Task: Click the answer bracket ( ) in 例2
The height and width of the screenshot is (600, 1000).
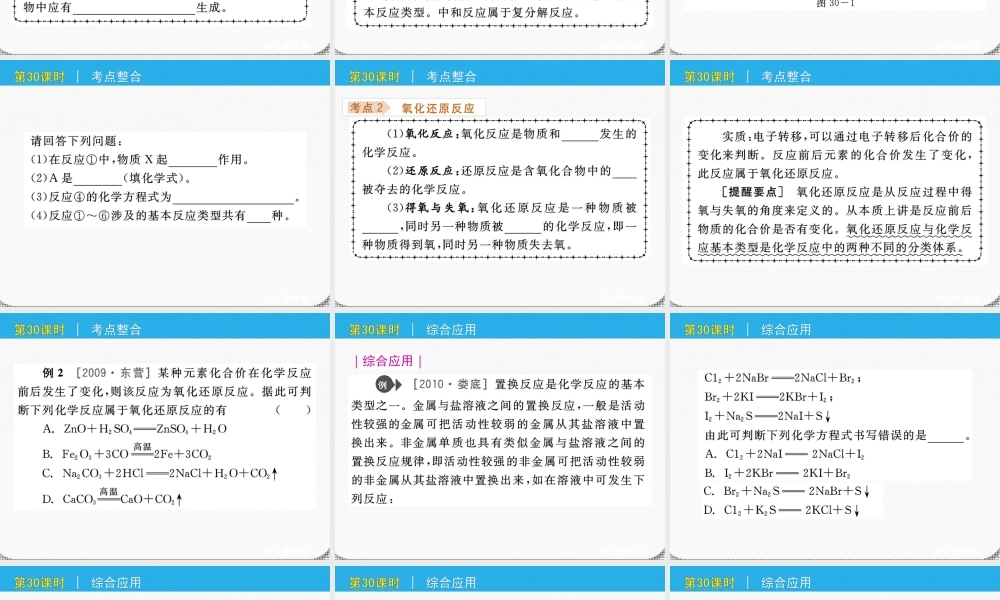Action: (293, 410)
